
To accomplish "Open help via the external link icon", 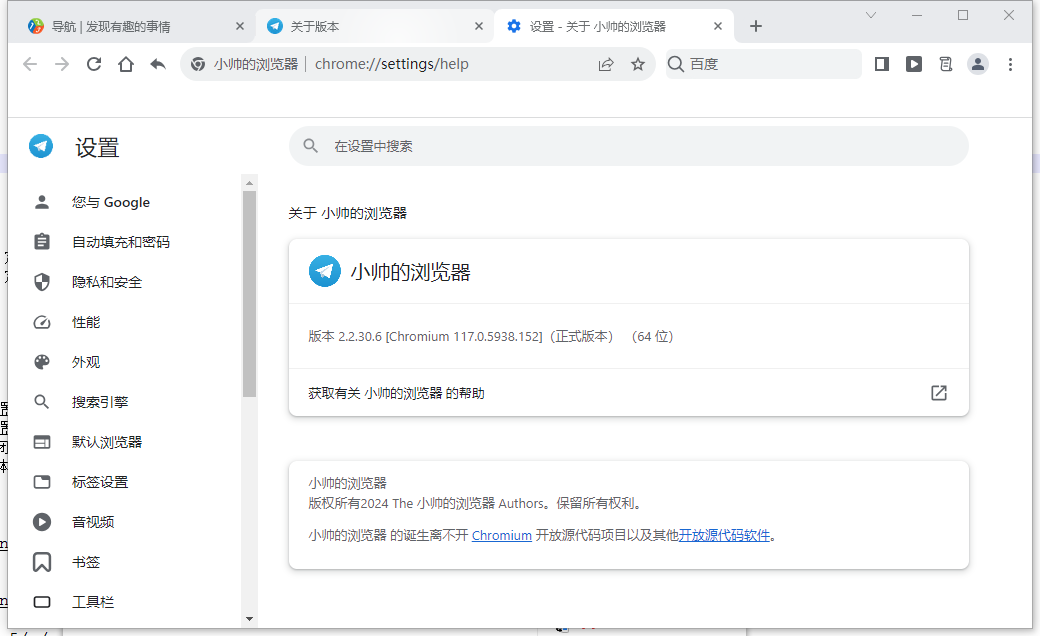I will (939, 393).
